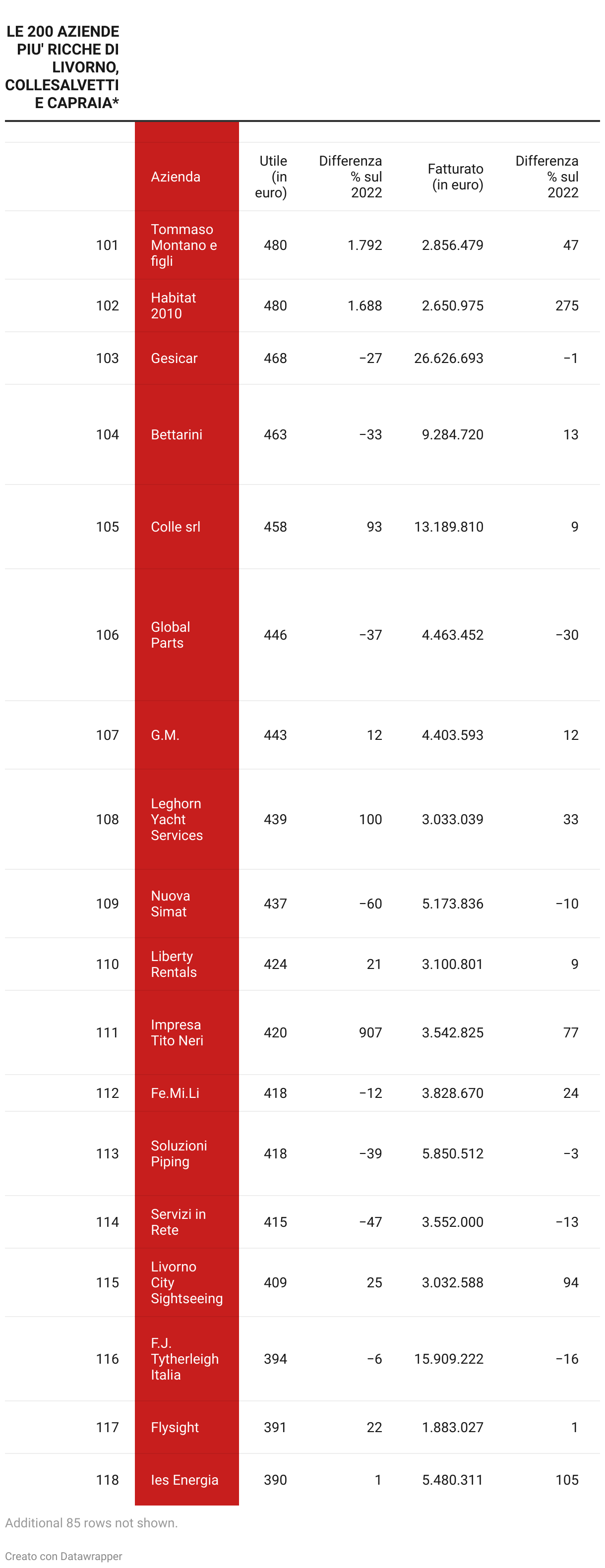605x1568 pixels.
Task: Click the Impresa Tito Neri cell
Action: click(187, 1032)
